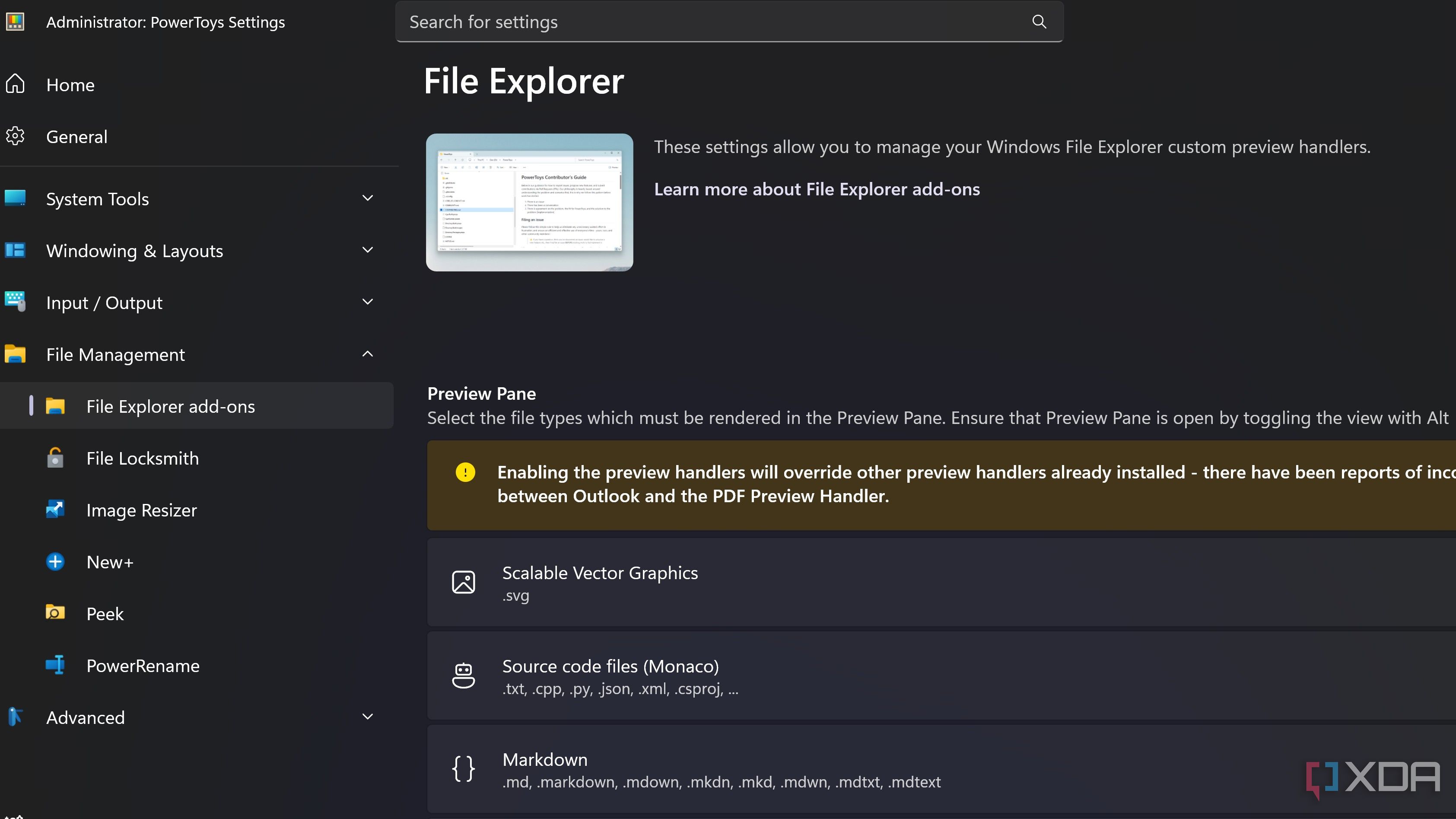1456x819 pixels.
Task: Click the Scalable Vector Graphics image icon
Action: click(x=464, y=582)
